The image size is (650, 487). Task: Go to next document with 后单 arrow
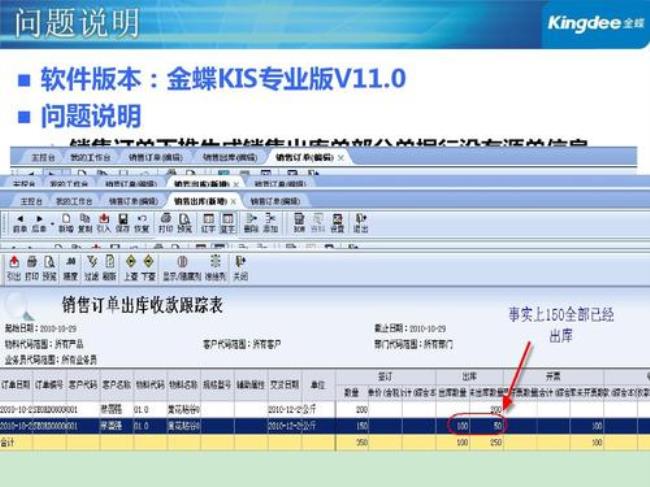(x=39, y=223)
